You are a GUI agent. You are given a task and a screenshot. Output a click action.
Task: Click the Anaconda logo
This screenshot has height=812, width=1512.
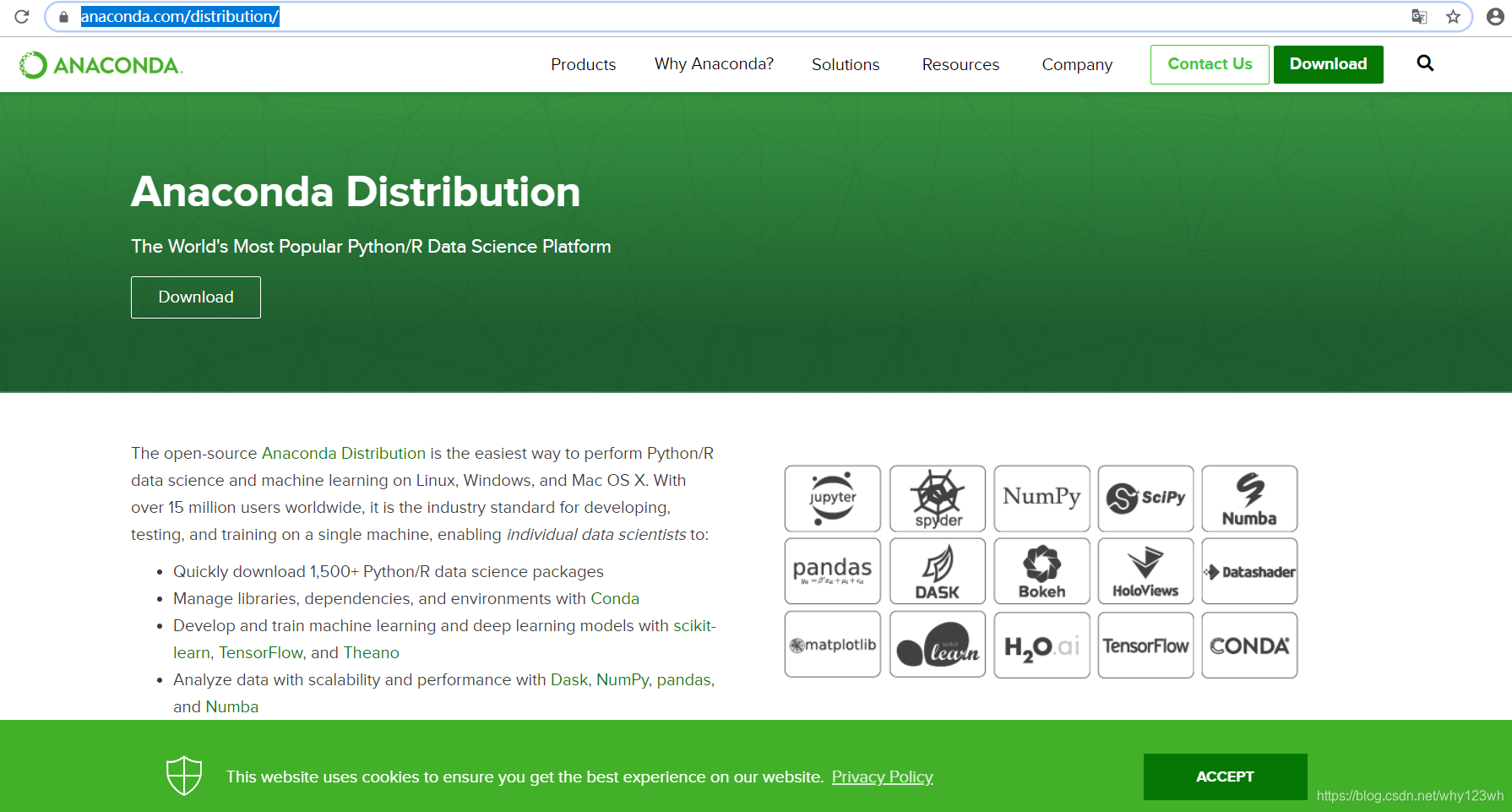pyautogui.click(x=101, y=65)
